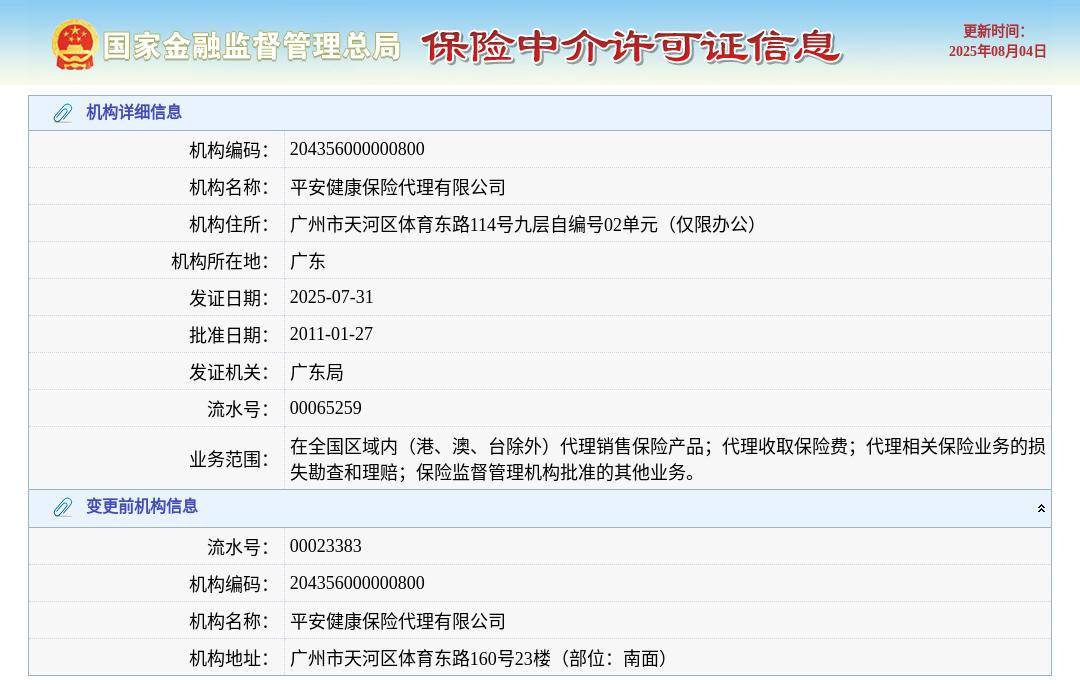The height and width of the screenshot is (690, 1080).
Task: Select serial number 00065259
Action: click(325, 408)
